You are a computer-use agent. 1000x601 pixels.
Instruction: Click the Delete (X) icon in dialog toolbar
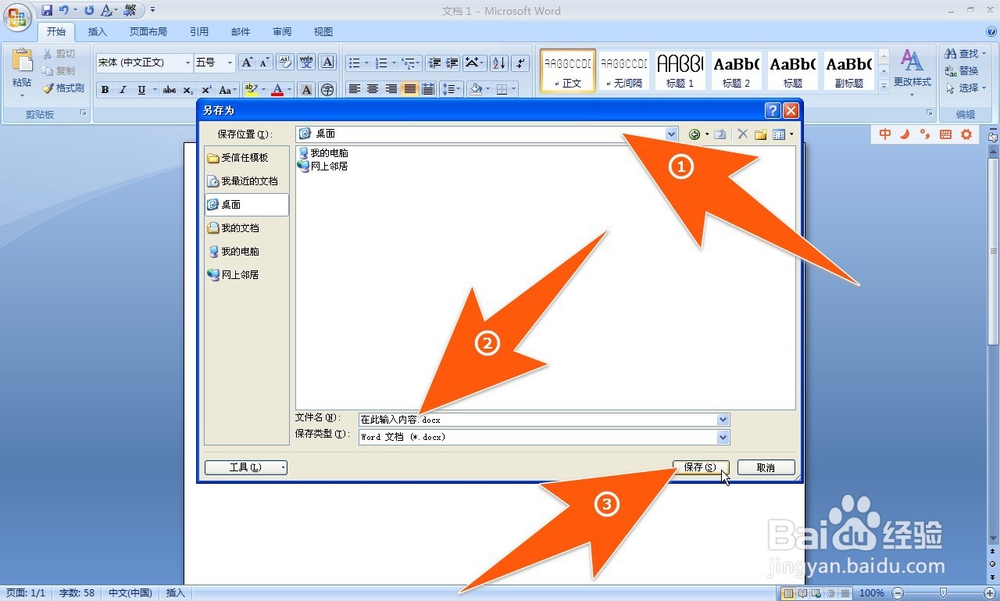tap(742, 134)
